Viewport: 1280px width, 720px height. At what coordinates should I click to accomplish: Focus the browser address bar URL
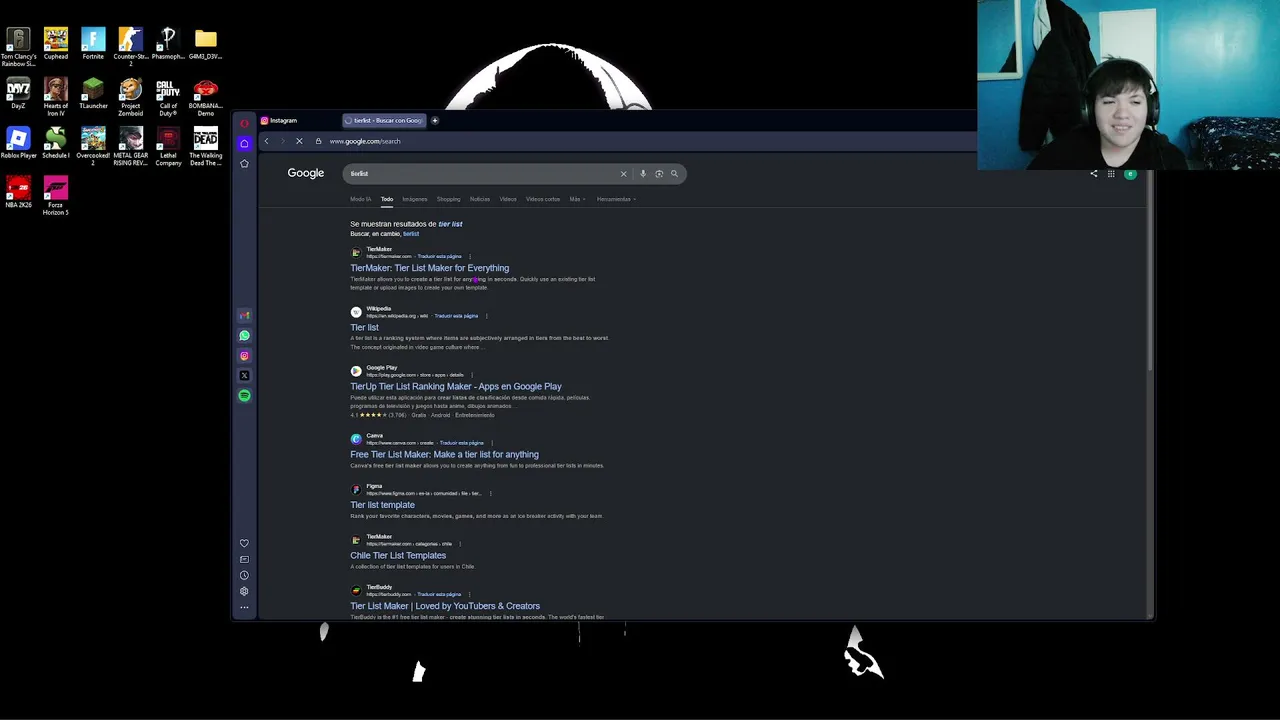point(365,141)
